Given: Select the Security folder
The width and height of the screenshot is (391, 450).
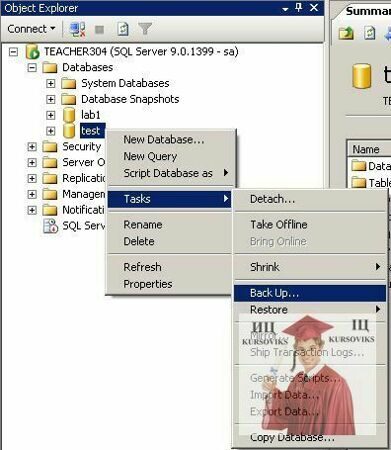Looking at the screenshot, I should [82, 146].
